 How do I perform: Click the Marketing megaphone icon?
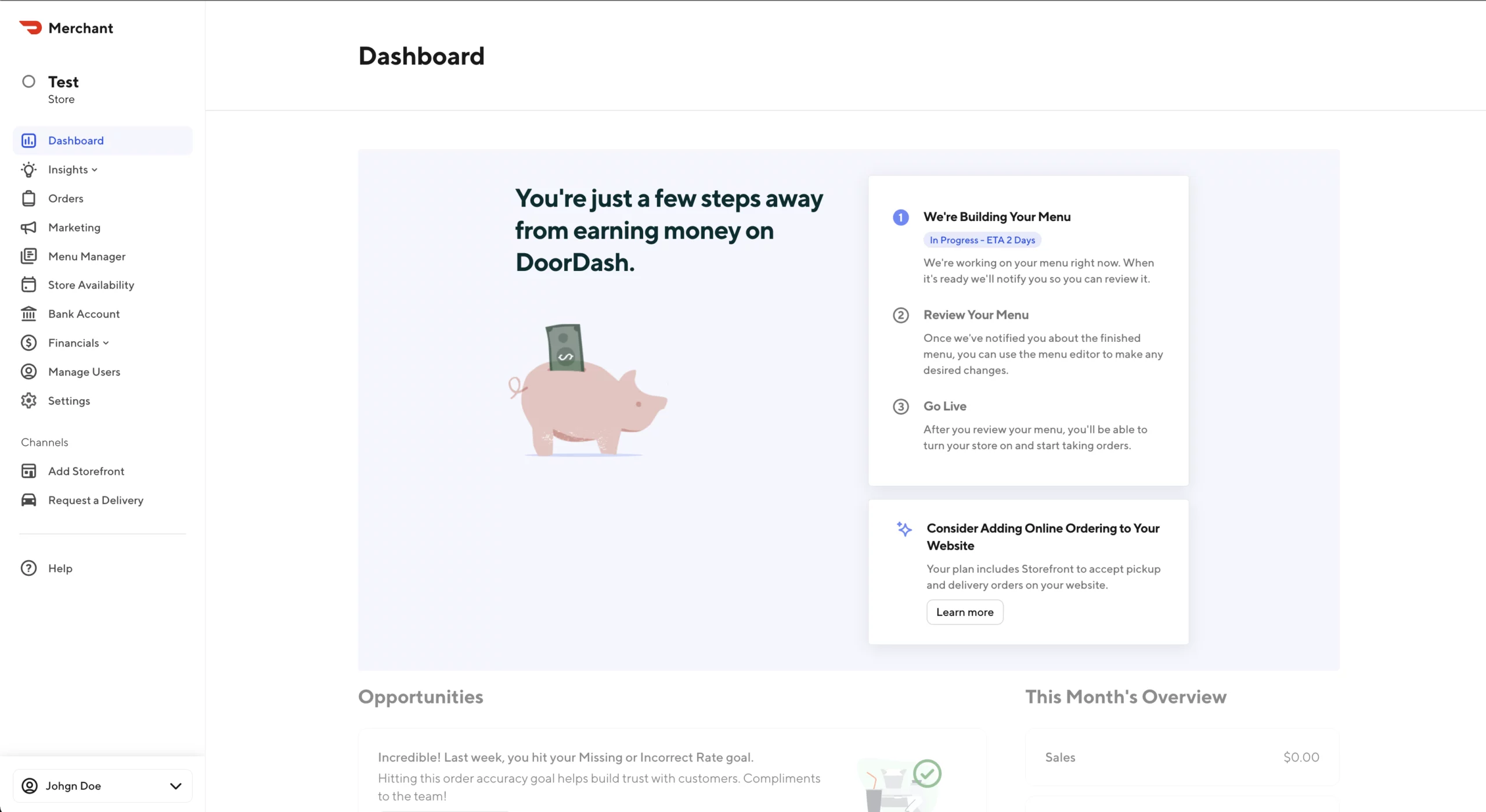(28, 228)
